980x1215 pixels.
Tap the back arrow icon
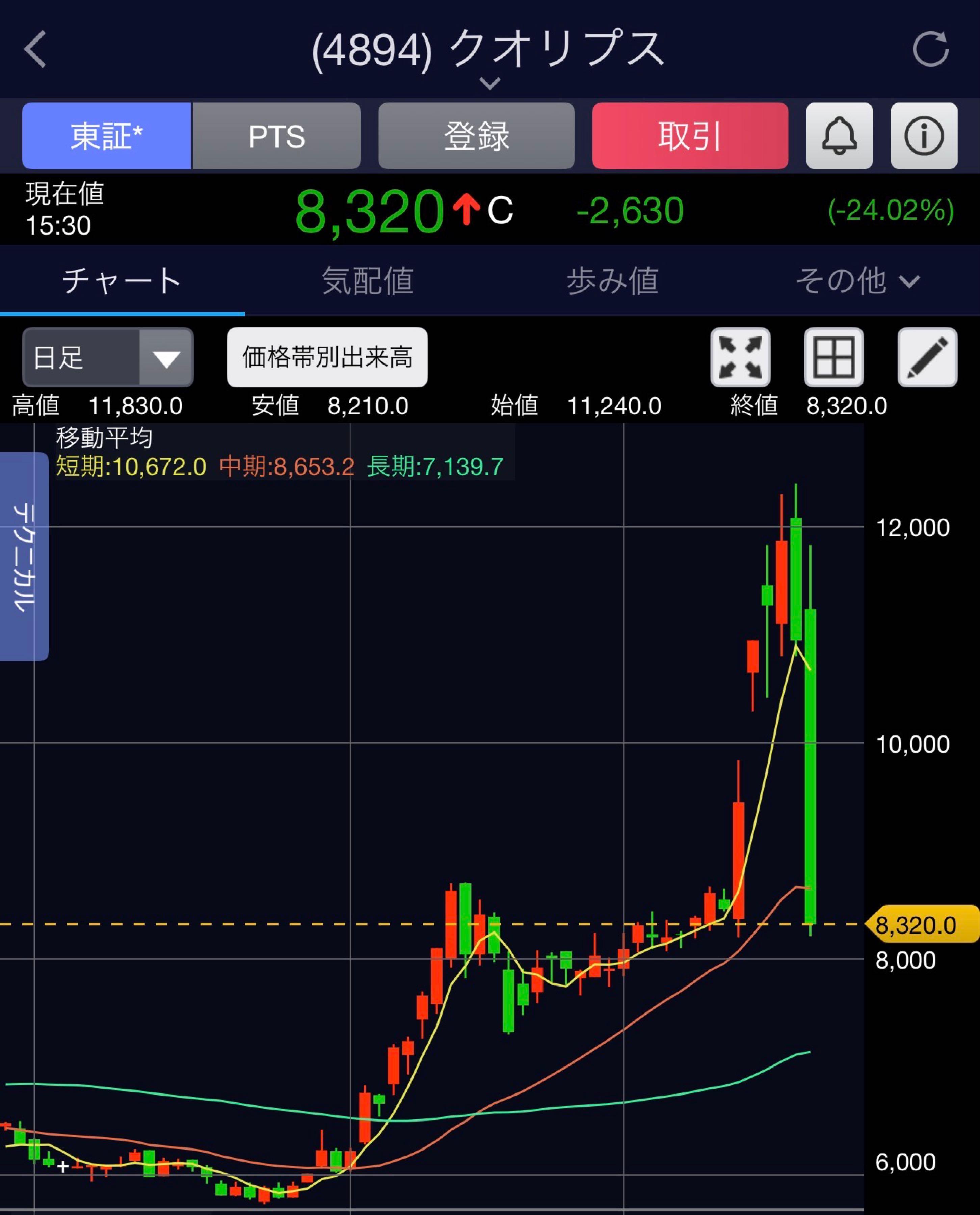pyautogui.click(x=35, y=50)
